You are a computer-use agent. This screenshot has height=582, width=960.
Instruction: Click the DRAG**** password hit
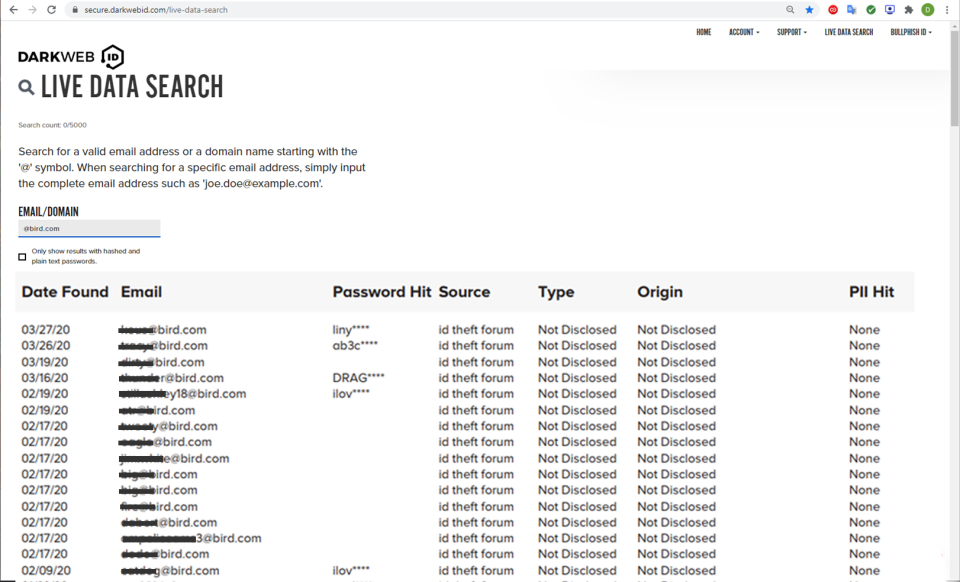(x=358, y=378)
